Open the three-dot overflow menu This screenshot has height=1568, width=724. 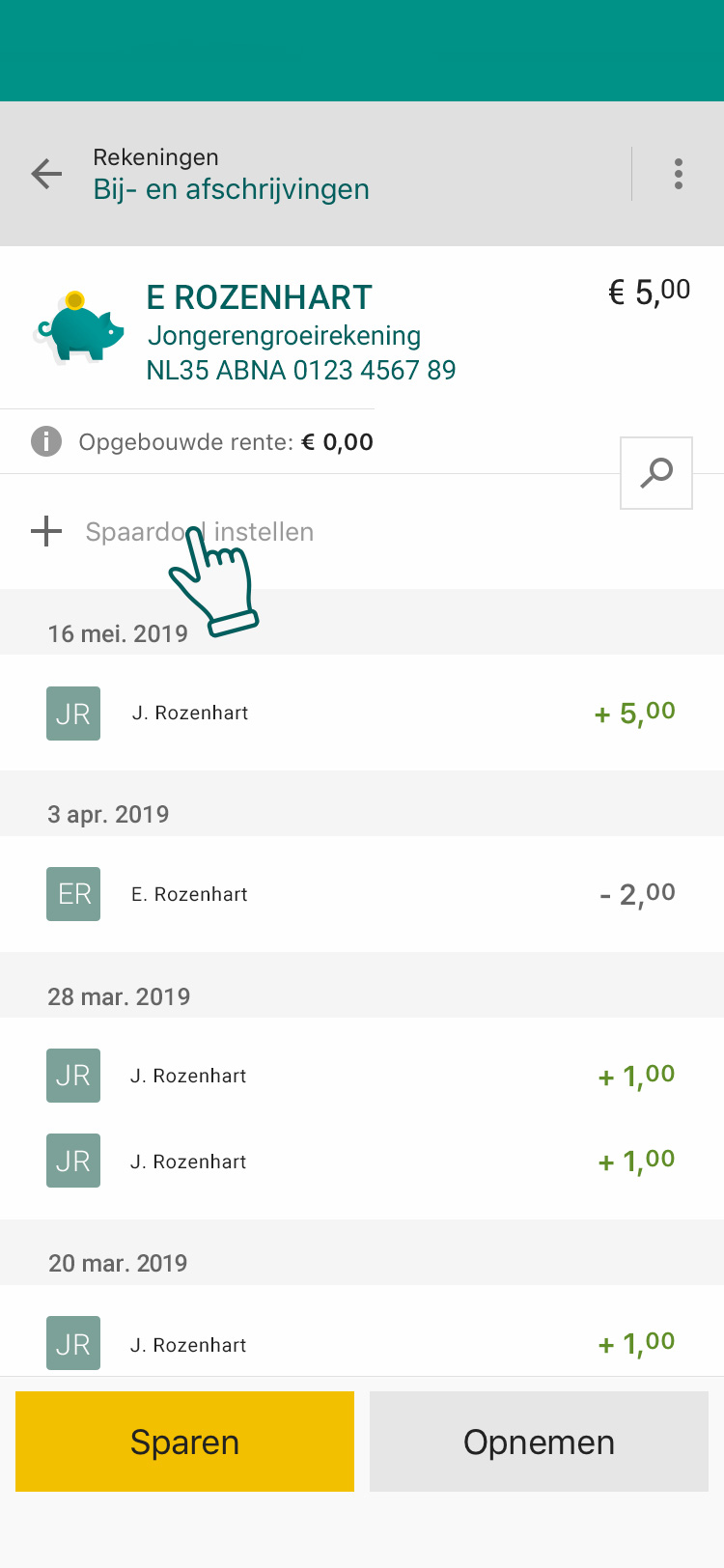point(679,174)
